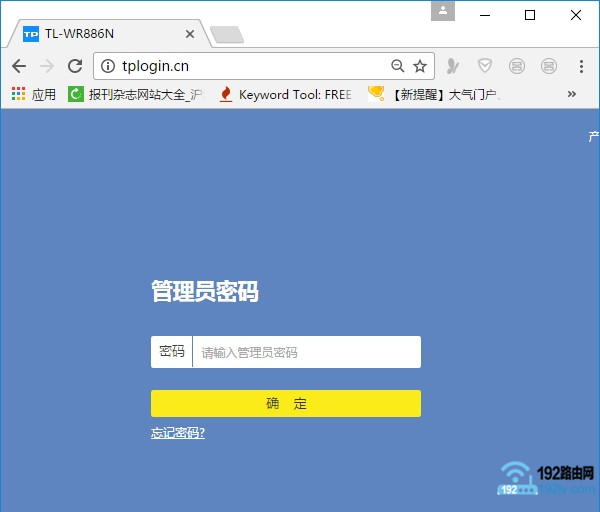Click the yellow 确定 confirm button

point(286,403)
